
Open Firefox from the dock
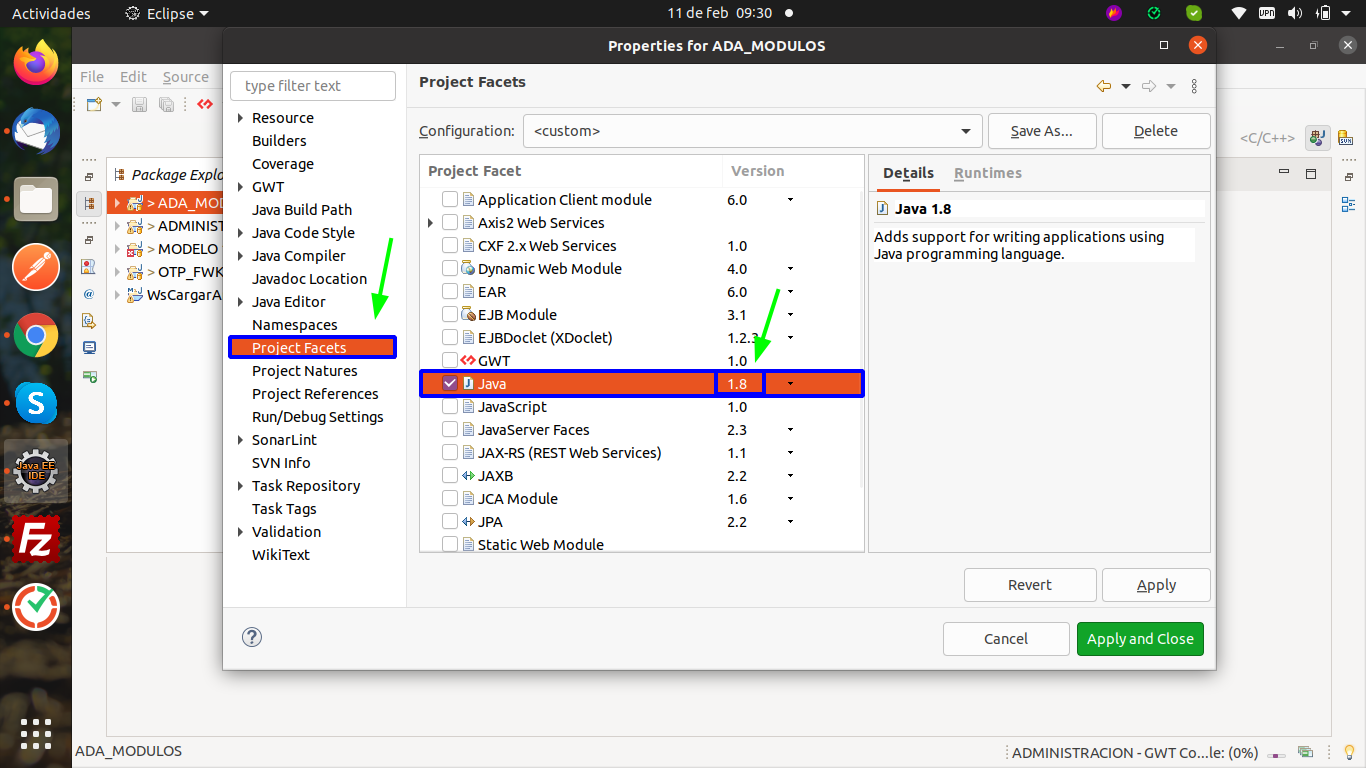click(36, 63)
